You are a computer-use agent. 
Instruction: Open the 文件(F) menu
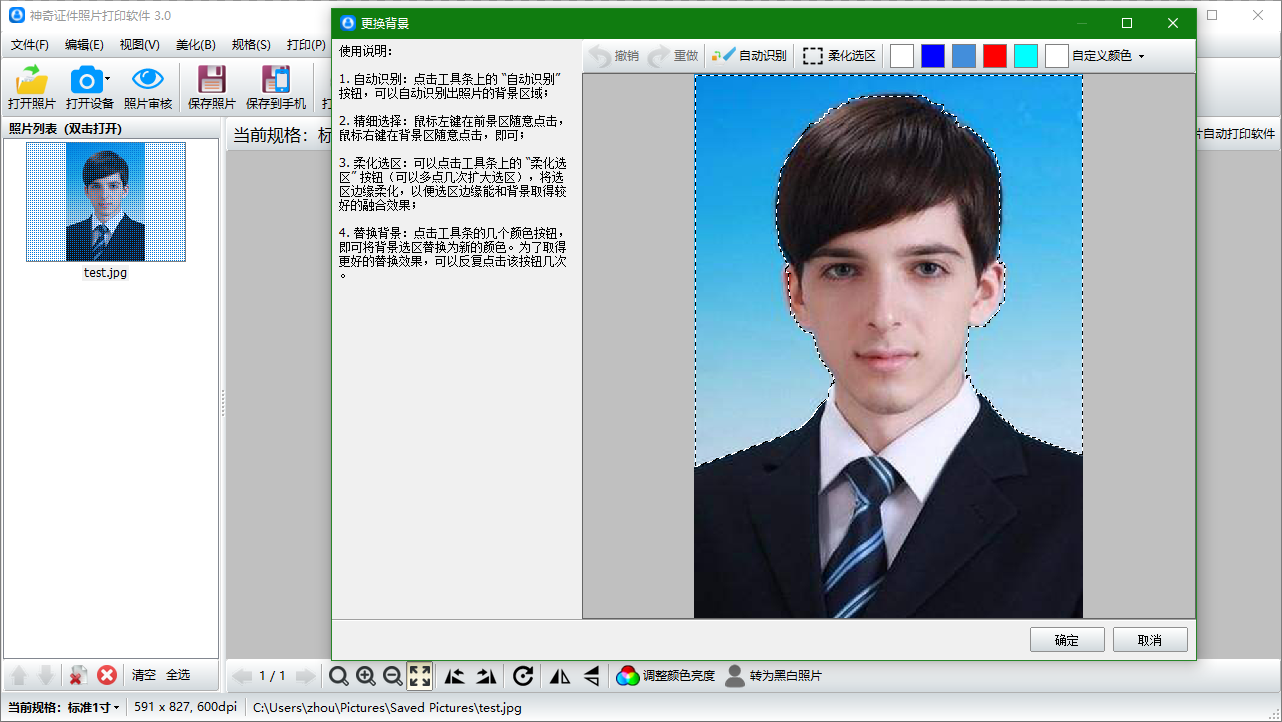30,45
